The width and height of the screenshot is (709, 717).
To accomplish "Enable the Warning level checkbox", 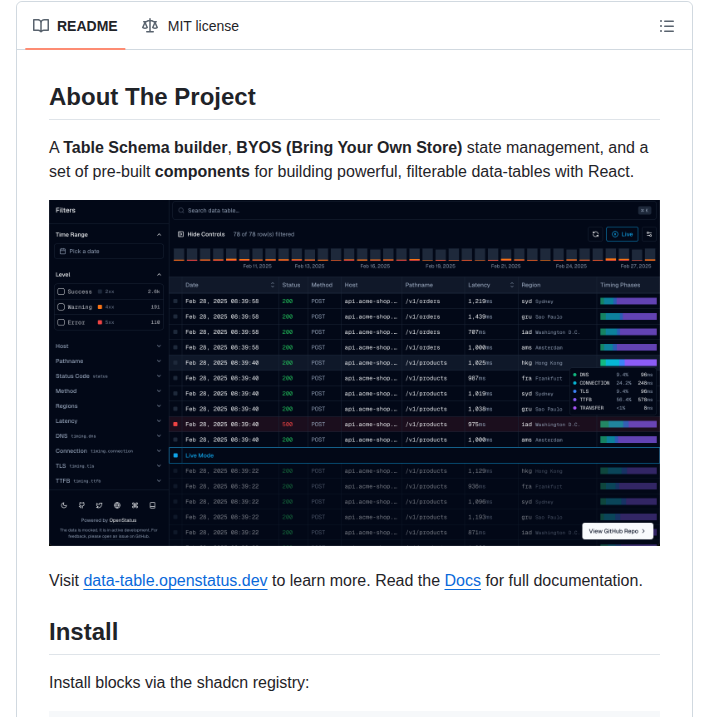I will (x=60, y=307).
